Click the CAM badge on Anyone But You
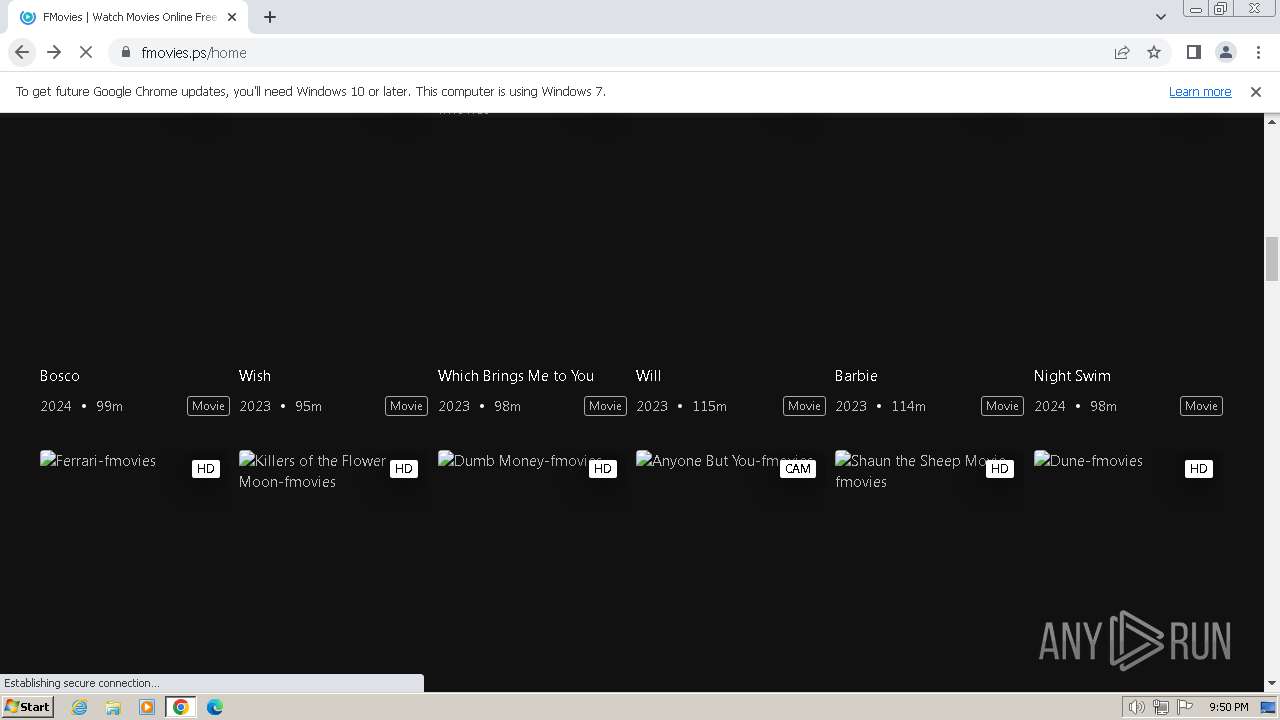 point(798,469)
